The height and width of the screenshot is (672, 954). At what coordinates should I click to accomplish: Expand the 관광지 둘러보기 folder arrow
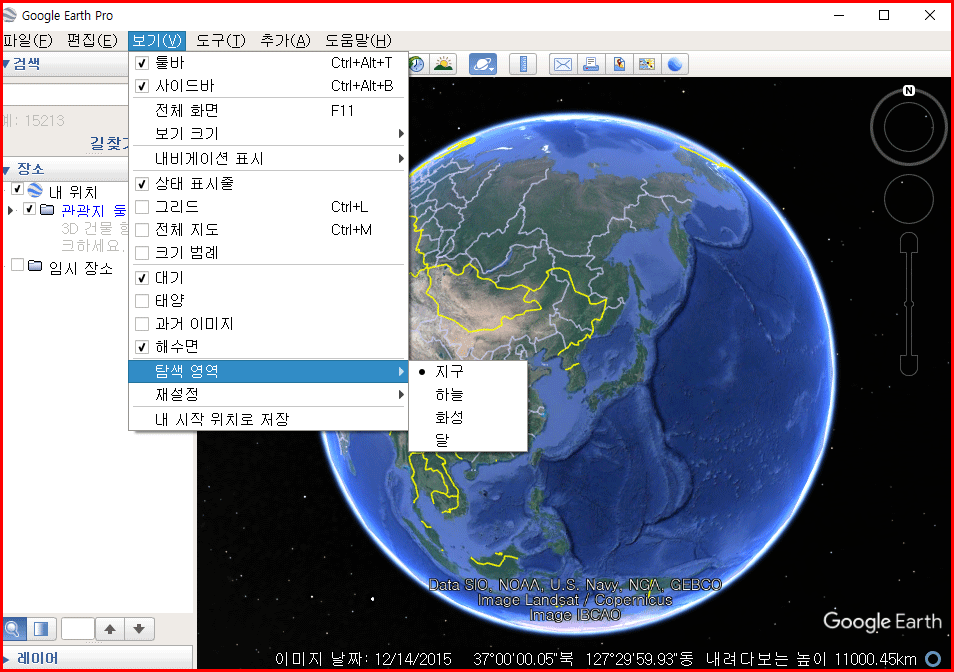coord(10,210)
